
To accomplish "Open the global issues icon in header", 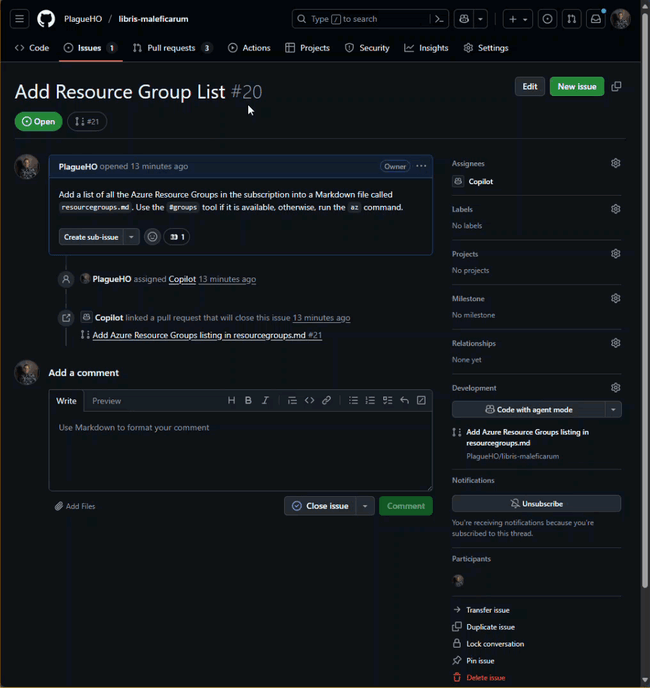I will point(547,19).
